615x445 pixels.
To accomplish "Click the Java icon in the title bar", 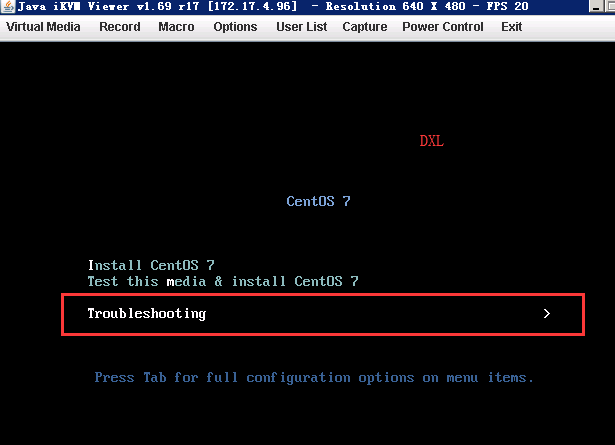I will click(8, 6).
